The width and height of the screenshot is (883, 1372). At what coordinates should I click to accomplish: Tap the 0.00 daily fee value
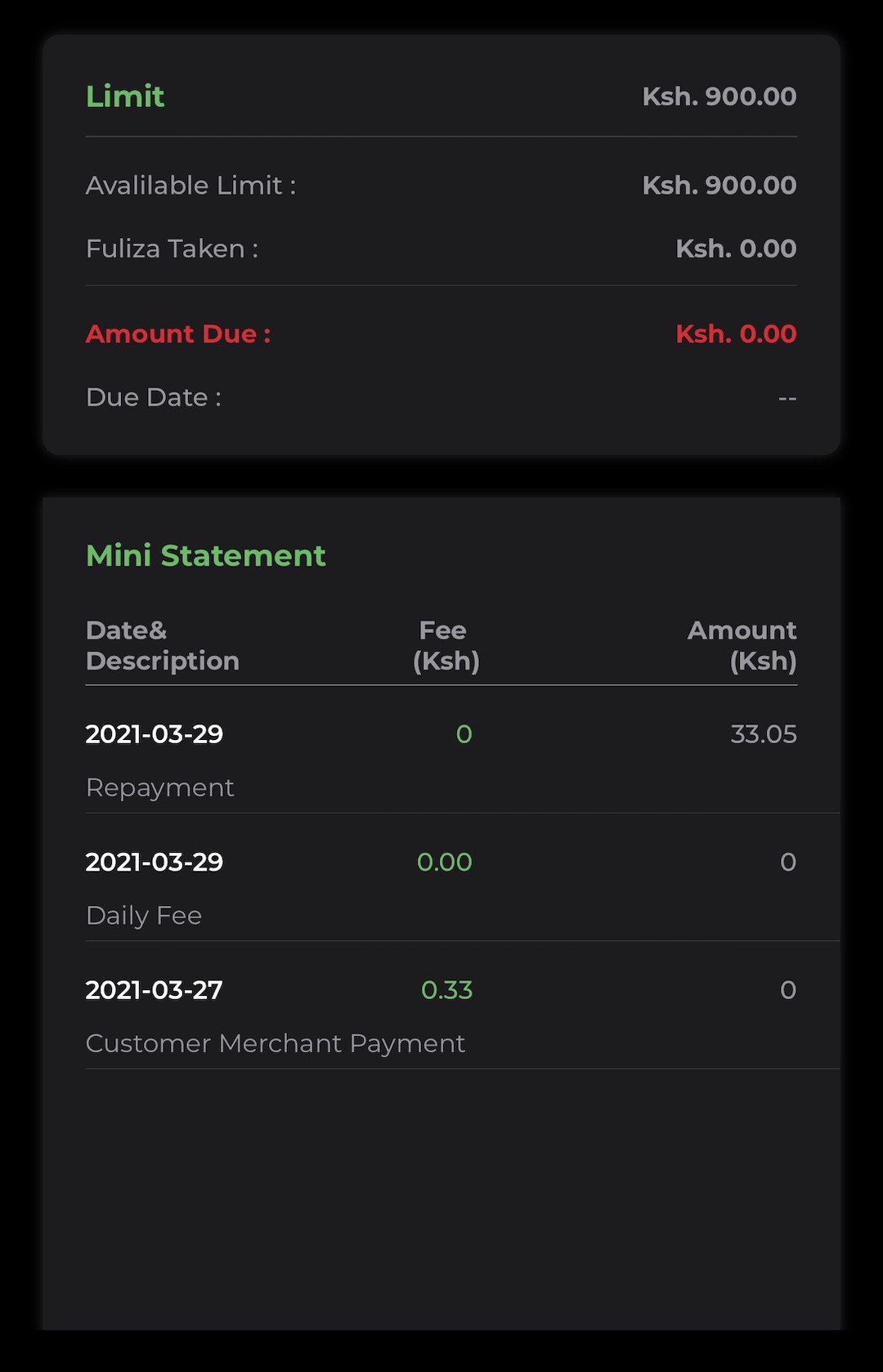coord(444,862)
